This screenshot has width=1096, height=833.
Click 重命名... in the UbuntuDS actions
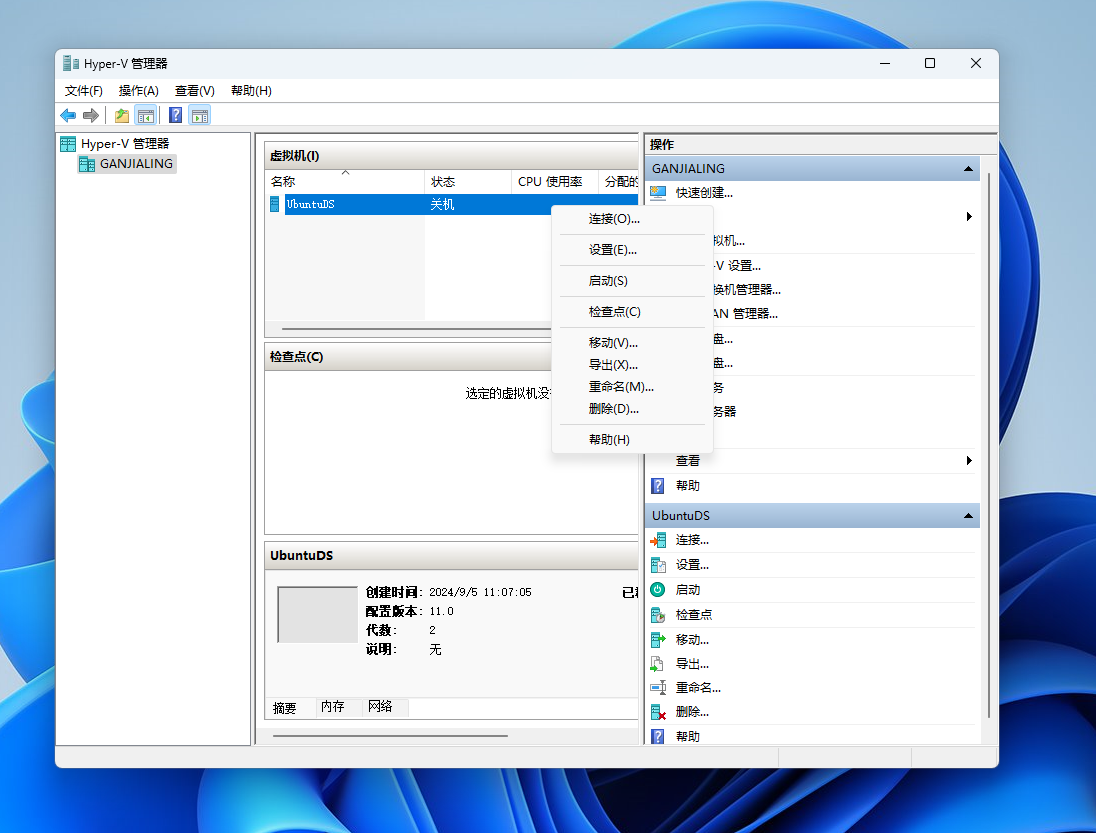pos(698,688)
